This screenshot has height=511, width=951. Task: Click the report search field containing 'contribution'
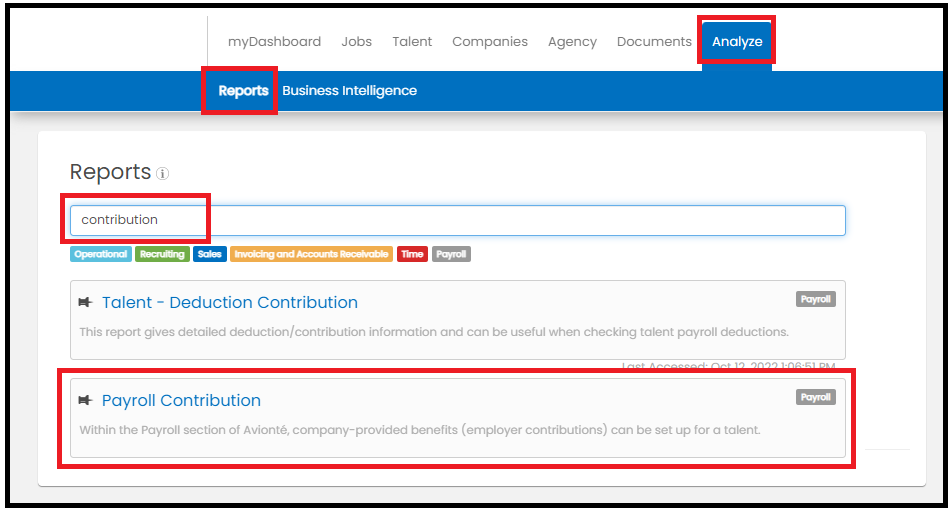click(458, 220)
